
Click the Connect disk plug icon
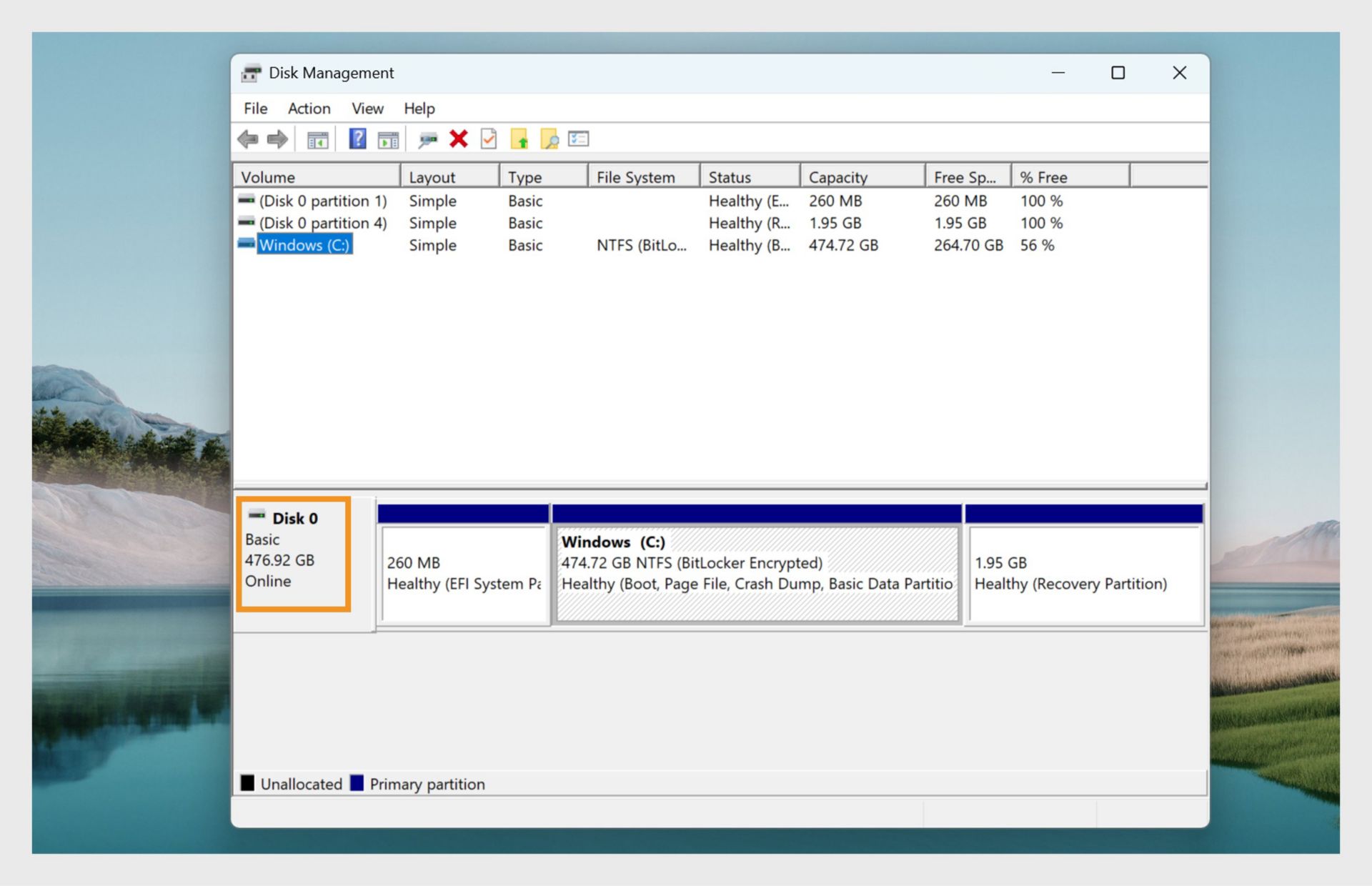[427, 140]
